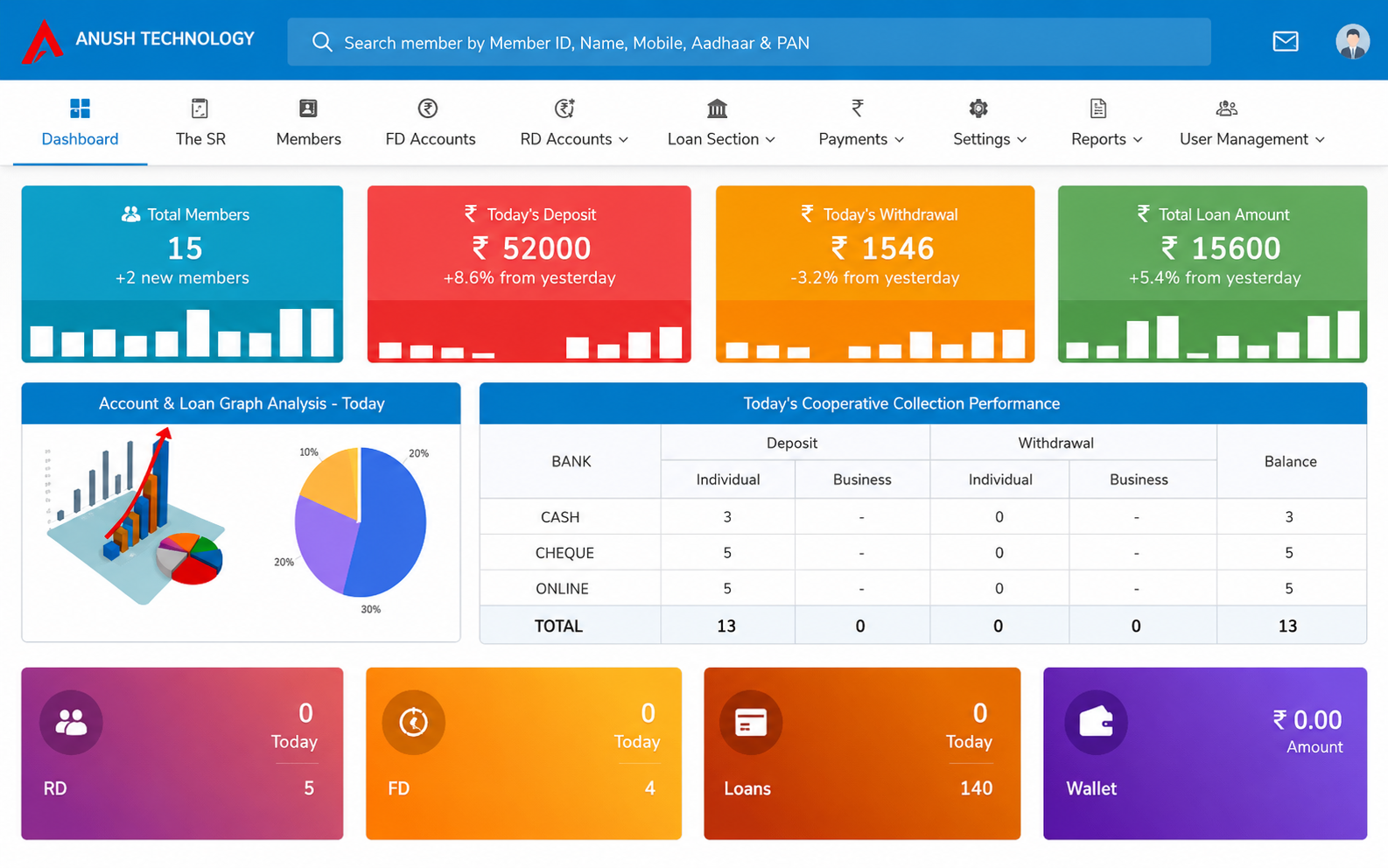Open the Total Members card
1388x868 pixels.
182,274
